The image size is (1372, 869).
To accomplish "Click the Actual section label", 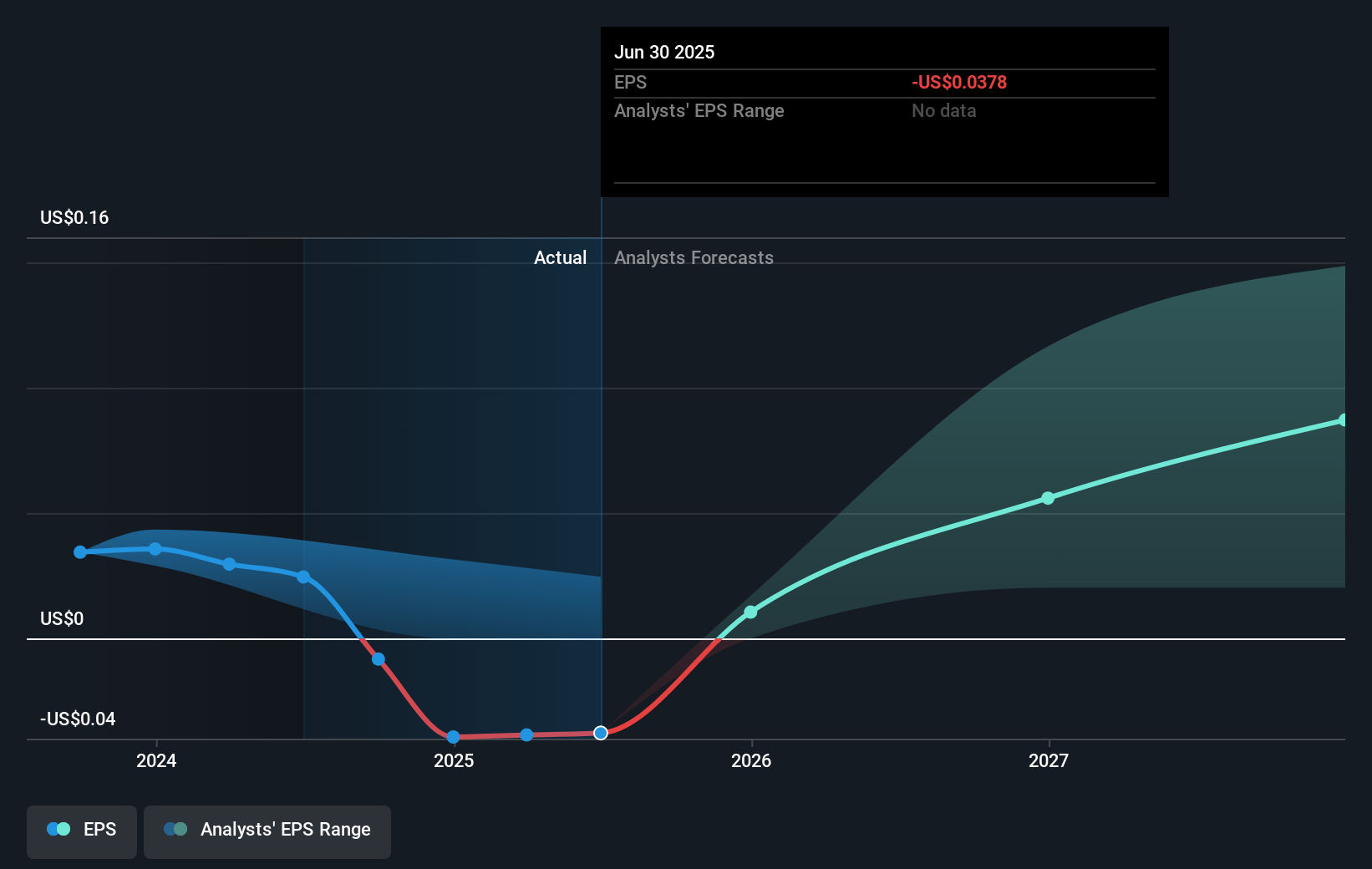I will click(x=561, y=258).
